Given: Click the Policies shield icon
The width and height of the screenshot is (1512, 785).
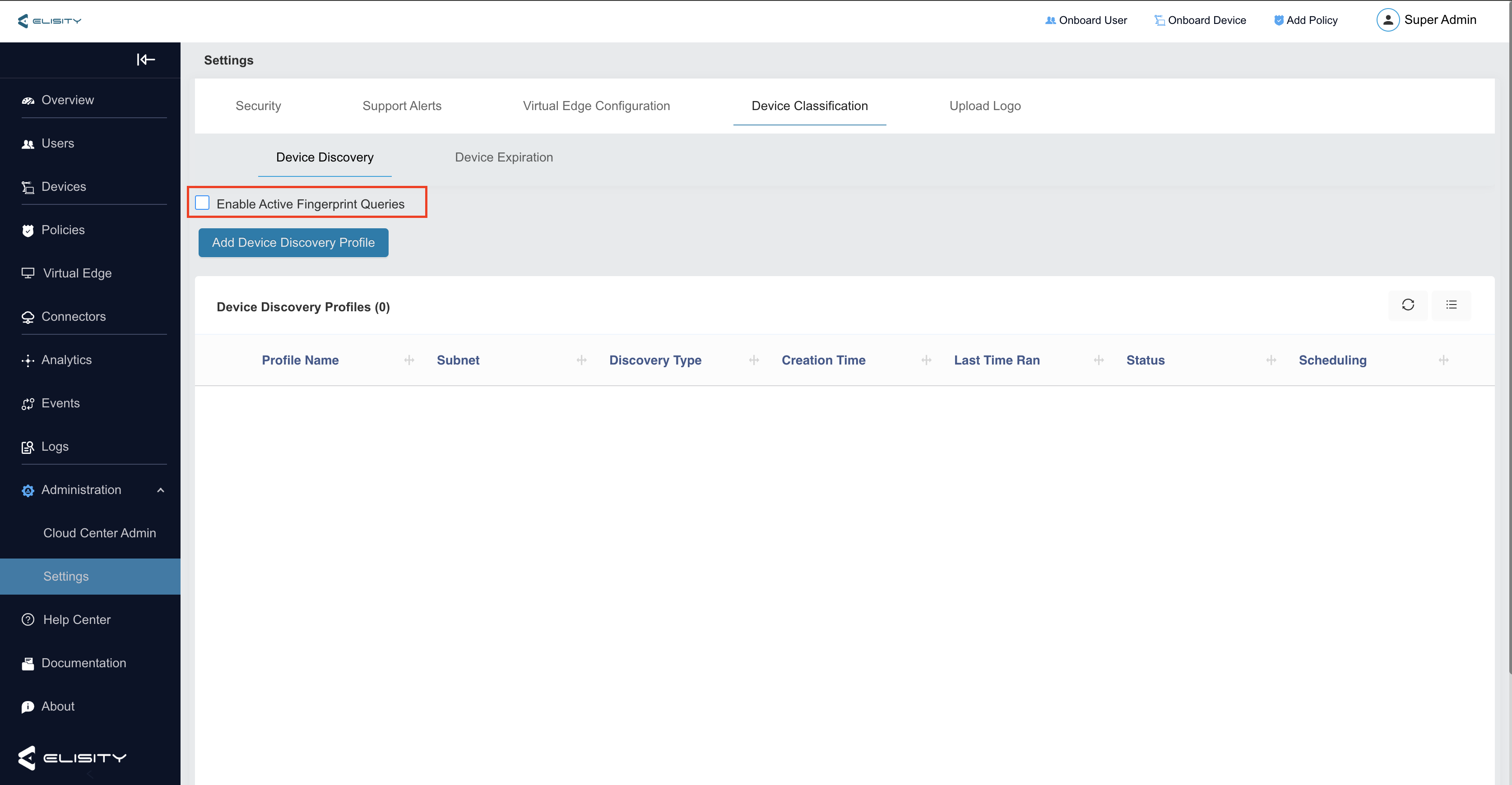Looking at the screenshot, I should coord(28,230).
